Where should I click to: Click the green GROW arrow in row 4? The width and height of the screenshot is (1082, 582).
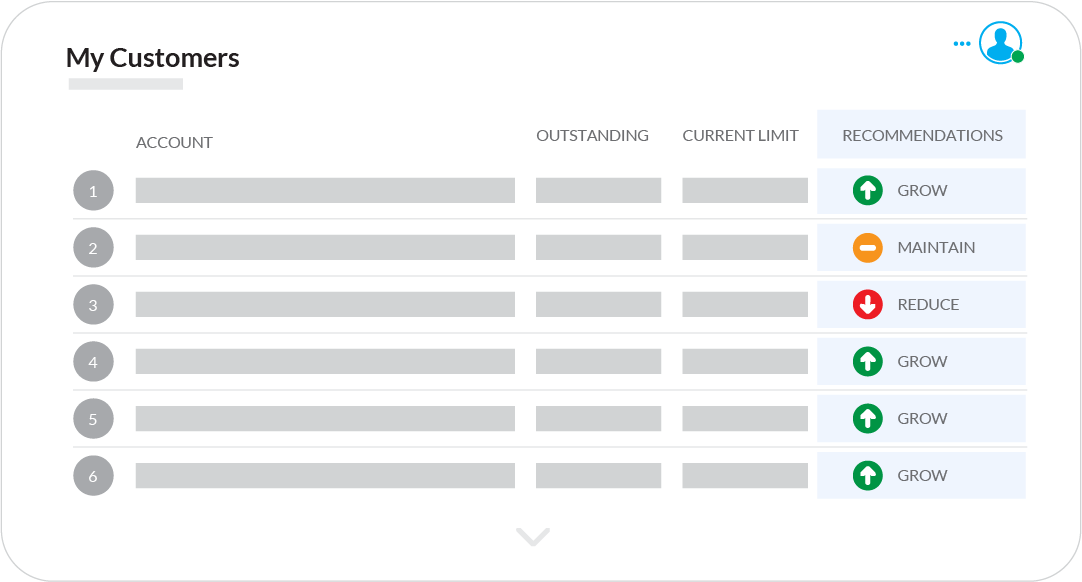[867, 361]
